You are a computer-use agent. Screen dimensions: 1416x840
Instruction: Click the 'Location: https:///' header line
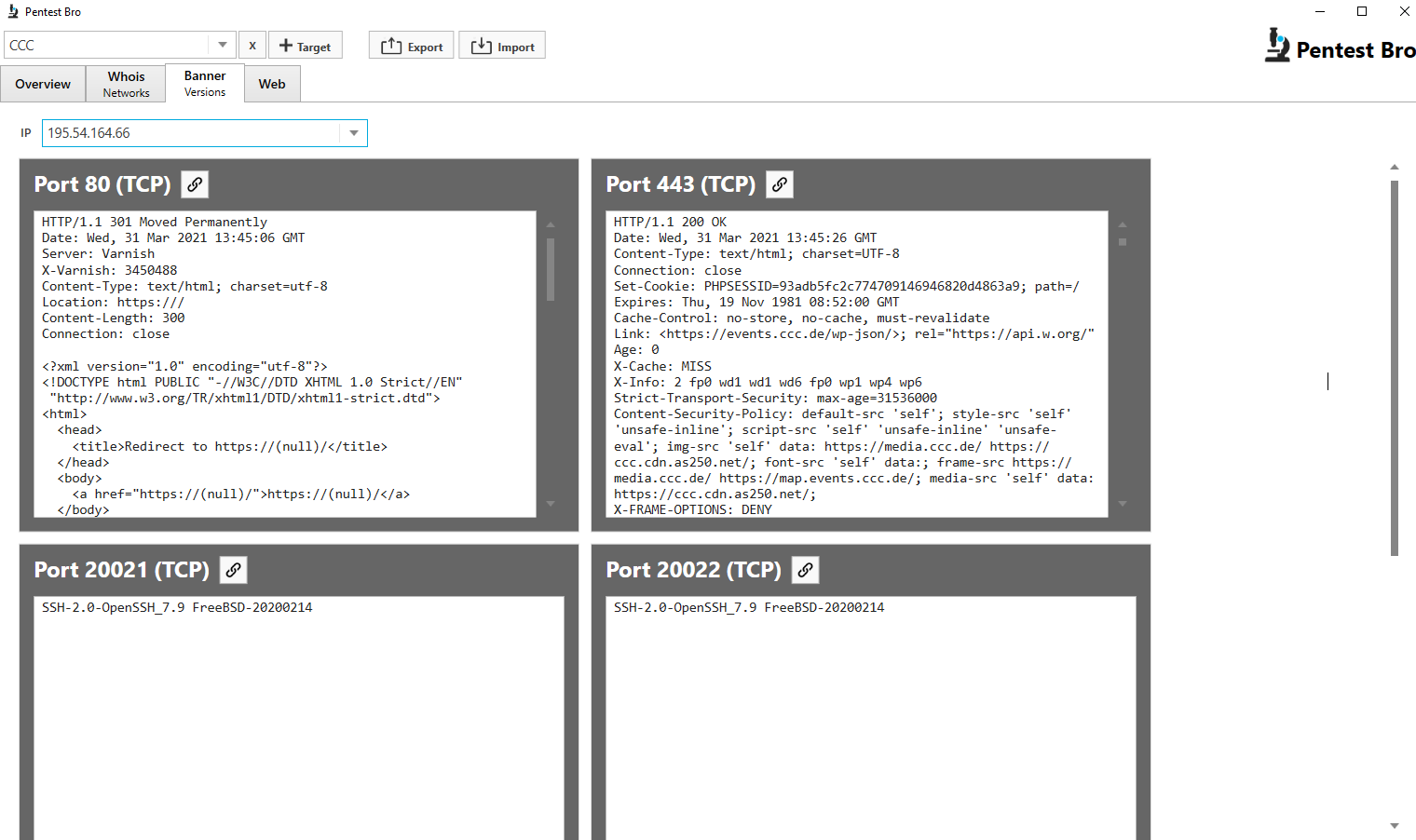tap(114, 302)
